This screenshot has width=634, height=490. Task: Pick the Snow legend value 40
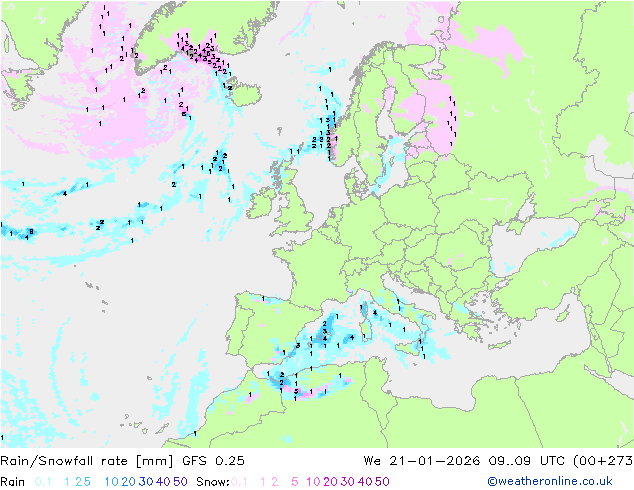click(x=365, y=482)
